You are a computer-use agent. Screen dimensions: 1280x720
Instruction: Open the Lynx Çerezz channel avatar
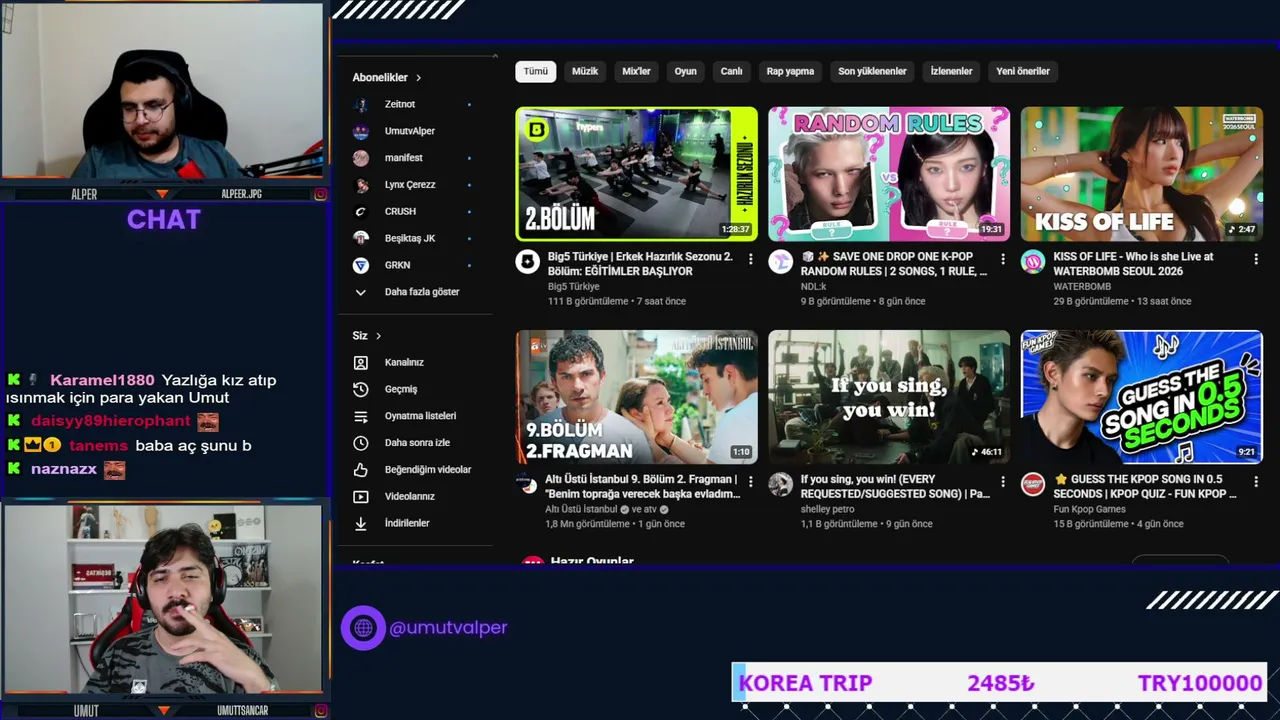click(361, 185)
